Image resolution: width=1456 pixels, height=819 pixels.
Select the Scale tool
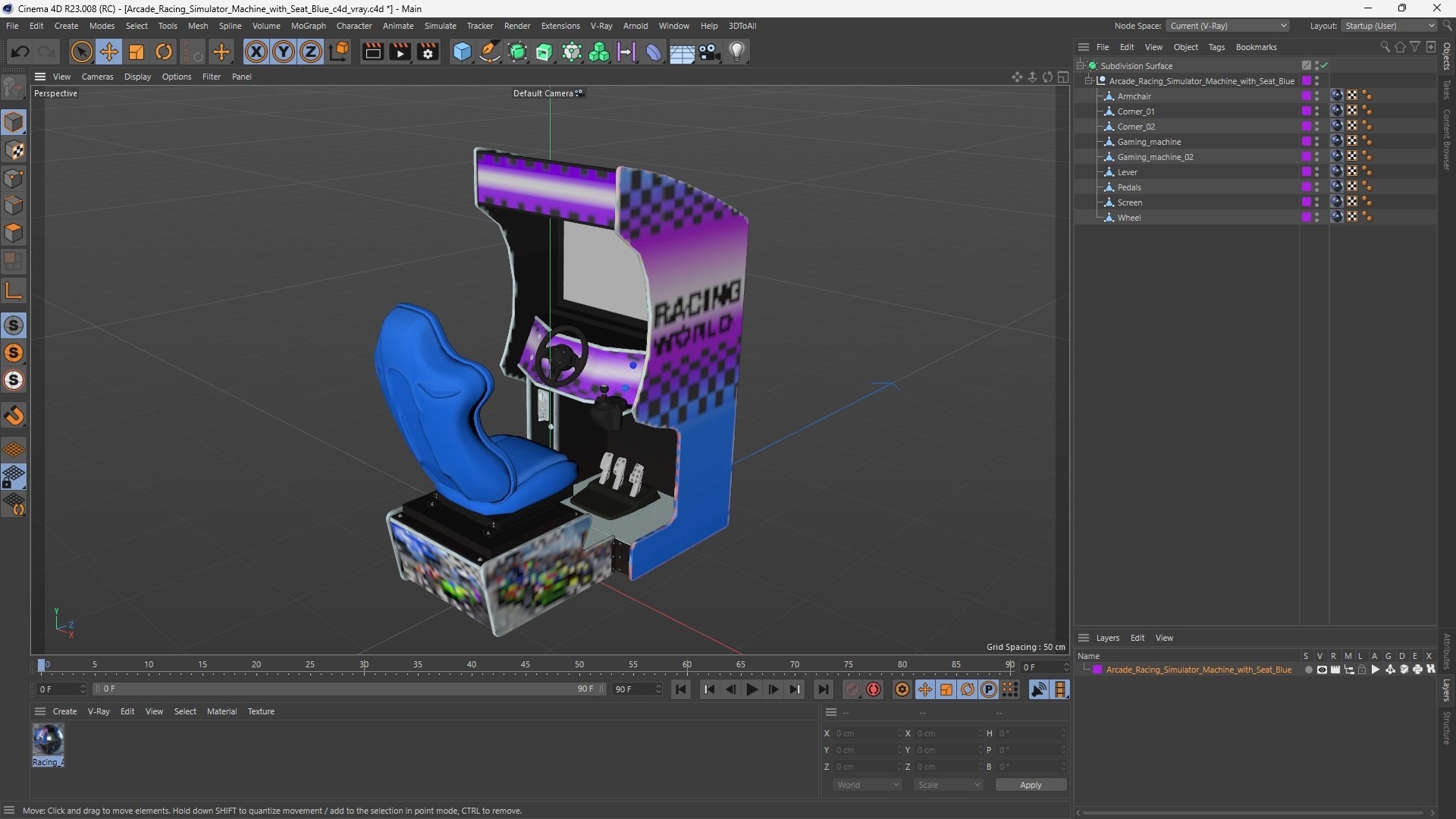pyautogui.click(x=136, y=52)
